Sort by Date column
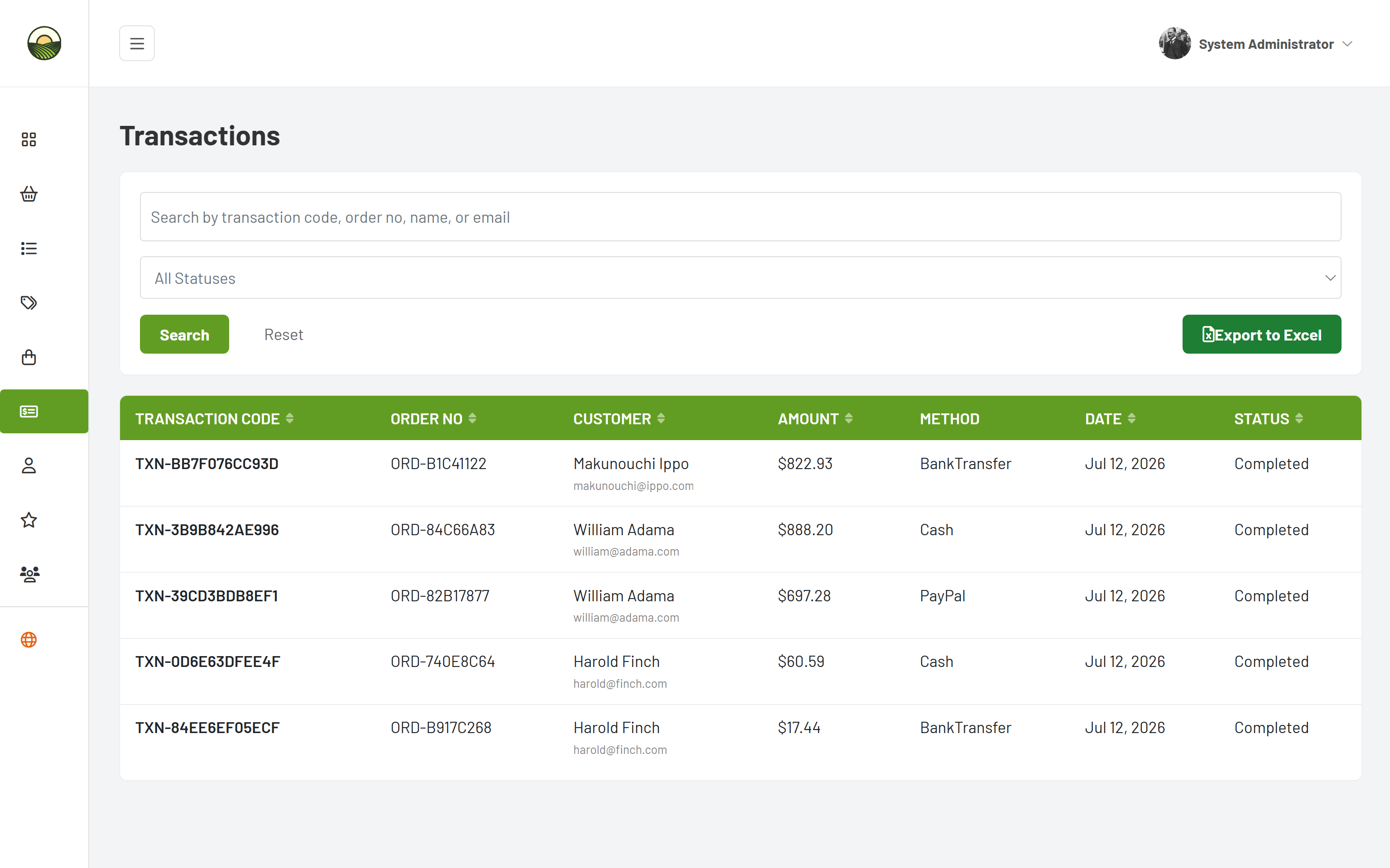This screenshot has width=1390, height=868. pos(1110,419)
